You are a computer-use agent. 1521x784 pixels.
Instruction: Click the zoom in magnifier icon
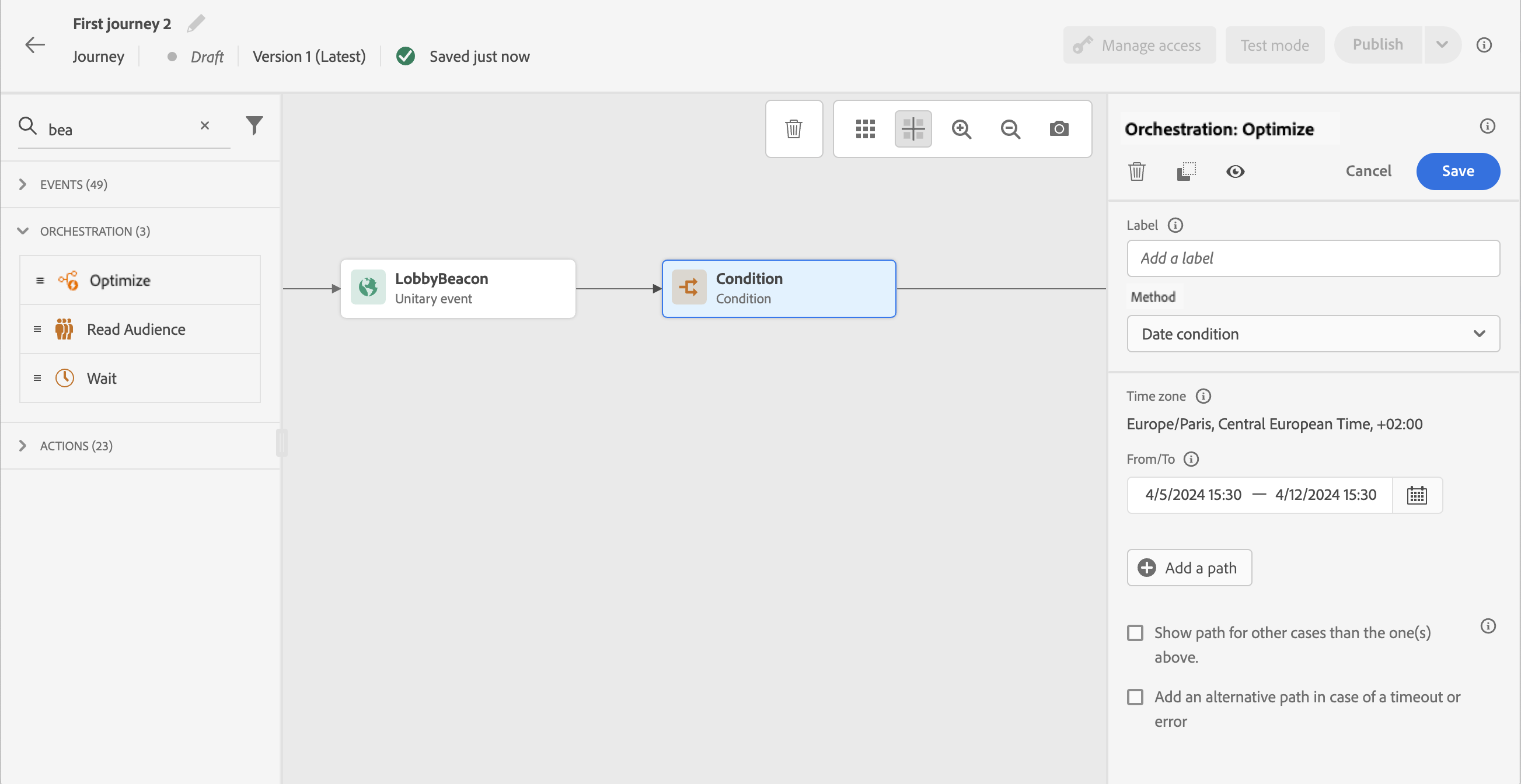tap(961, 128)
